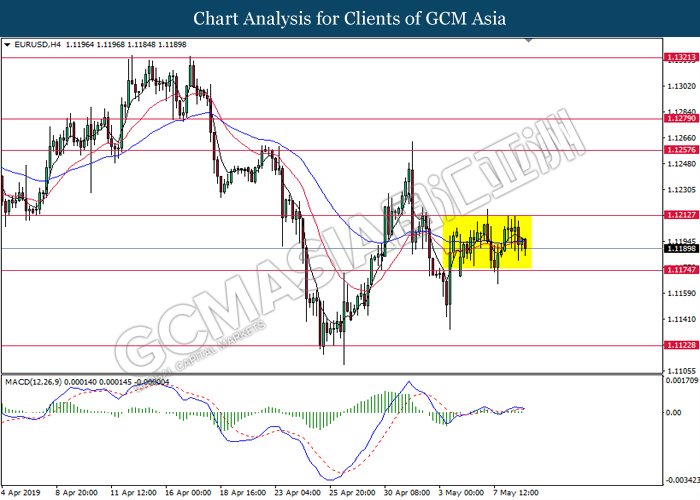Click the chart shift triangle marker at top
Image resolution: width=700 pixels, height=500 pixels.
coord(529,41)
